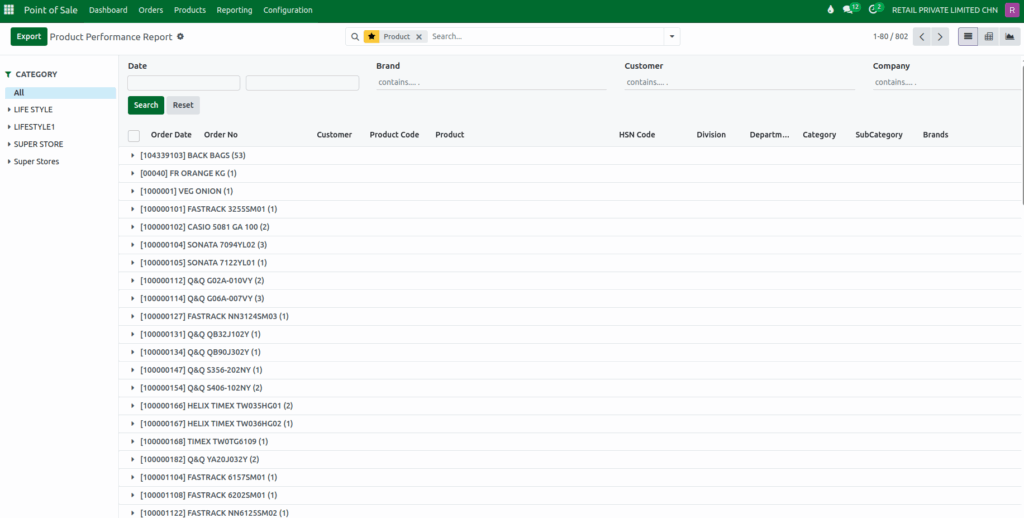This screenshot has width=1024, height=518.
Task: Click the Customer contains field
Action: pyautogui.click(x=739, y=82)
